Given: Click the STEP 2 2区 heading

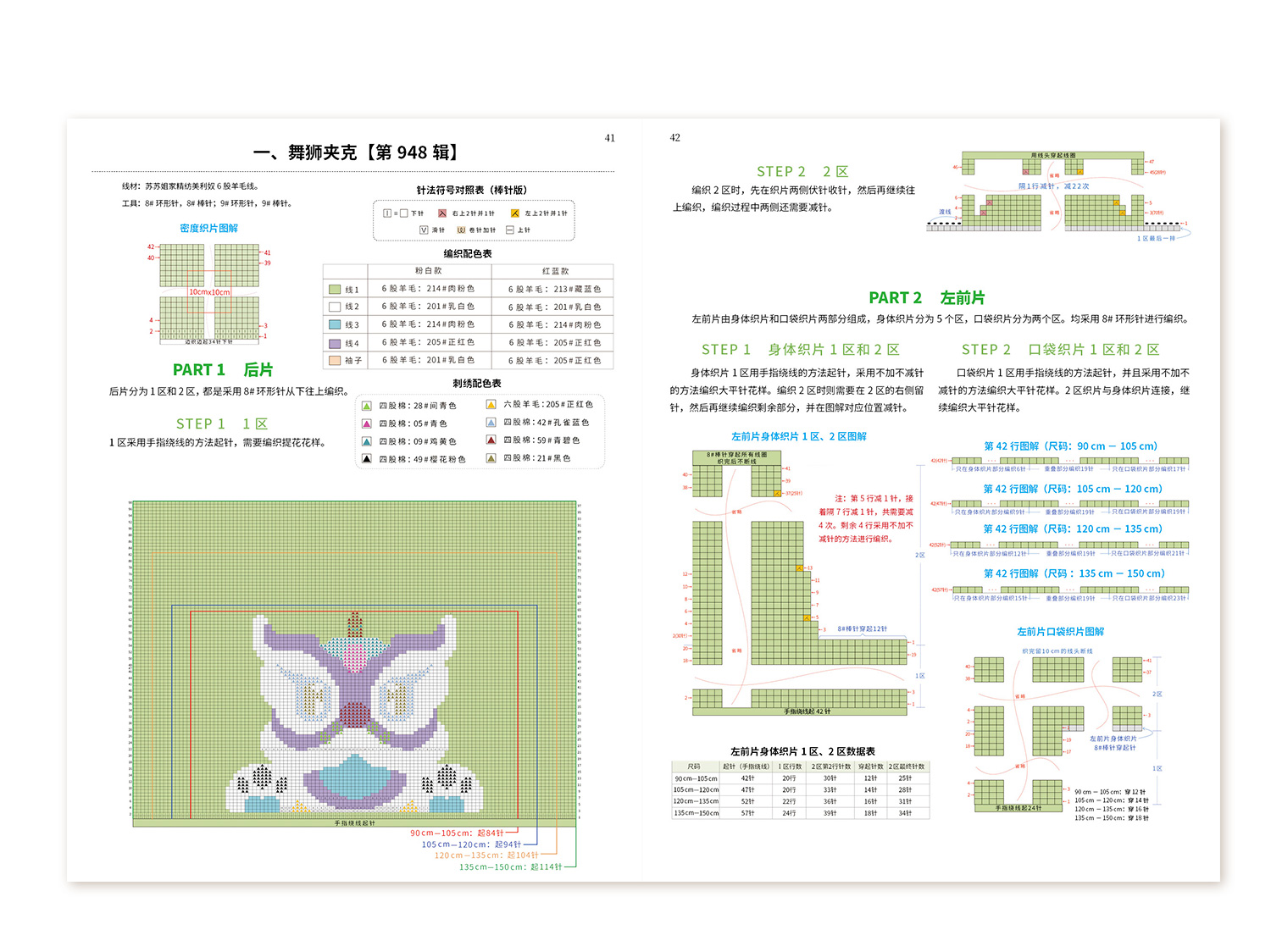Looking at the screenshot, I should 802,172.
